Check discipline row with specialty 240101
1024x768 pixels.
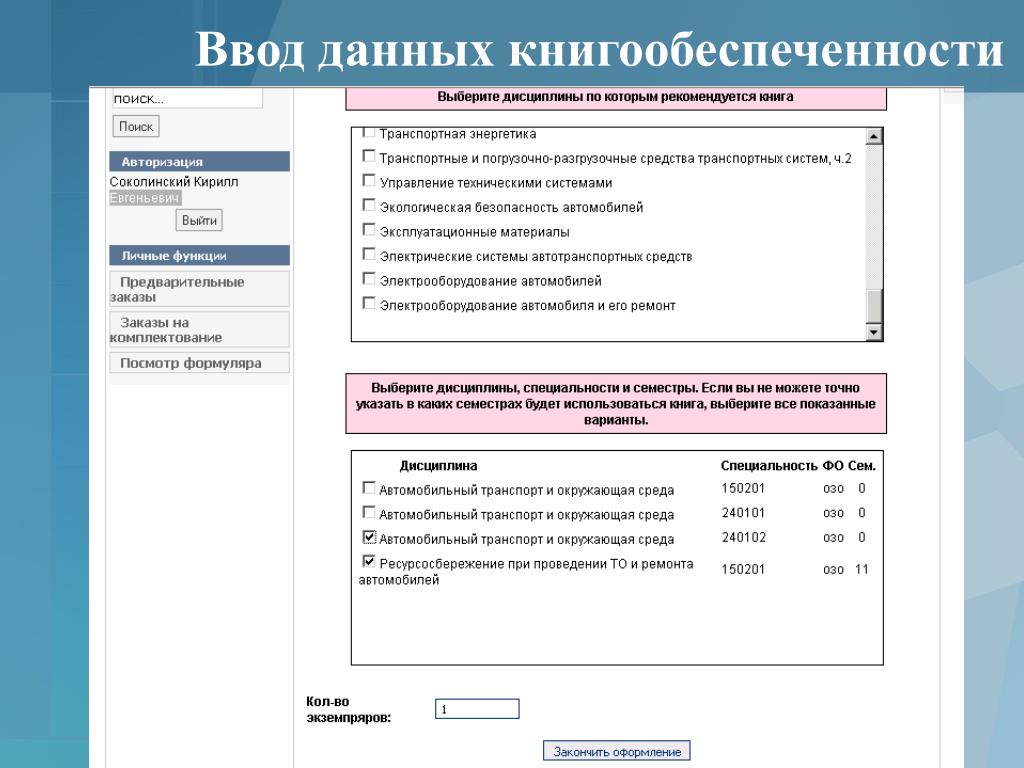pyautogui.click(x=368, y=512)
